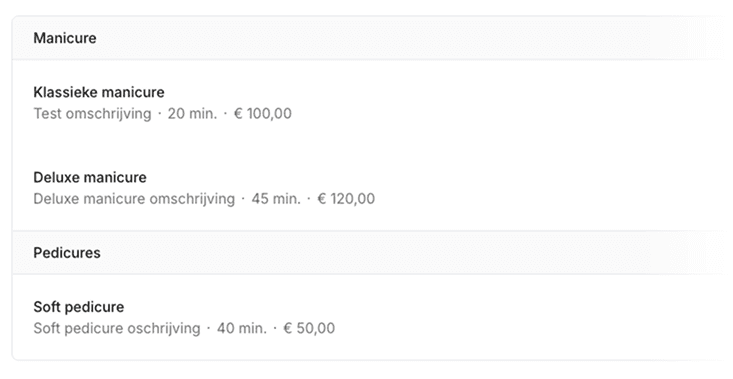Click the dot after Deluxe manicure omschrijving
This screenshot has width=733, height=379.
click(243, 199)
